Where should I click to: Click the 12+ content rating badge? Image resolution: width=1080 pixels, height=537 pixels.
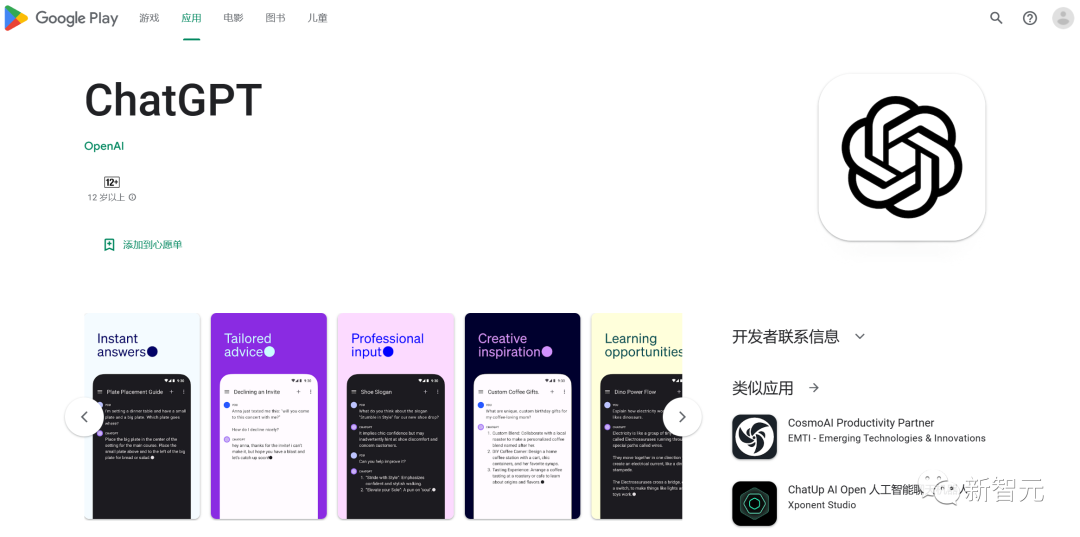pyautogui.click(x=112, y=182)
